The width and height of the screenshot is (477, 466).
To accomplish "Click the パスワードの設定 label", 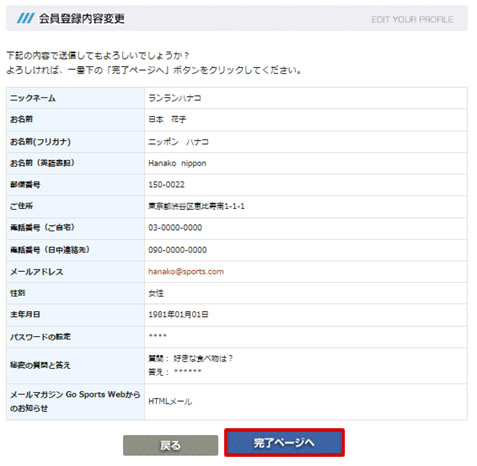I will (x=40, y=337).
